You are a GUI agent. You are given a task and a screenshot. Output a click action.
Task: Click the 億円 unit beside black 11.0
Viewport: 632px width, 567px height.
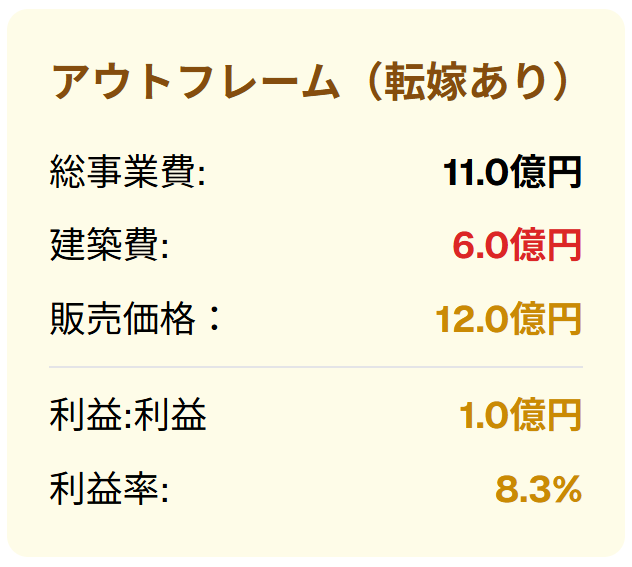[x=546, y=172]
